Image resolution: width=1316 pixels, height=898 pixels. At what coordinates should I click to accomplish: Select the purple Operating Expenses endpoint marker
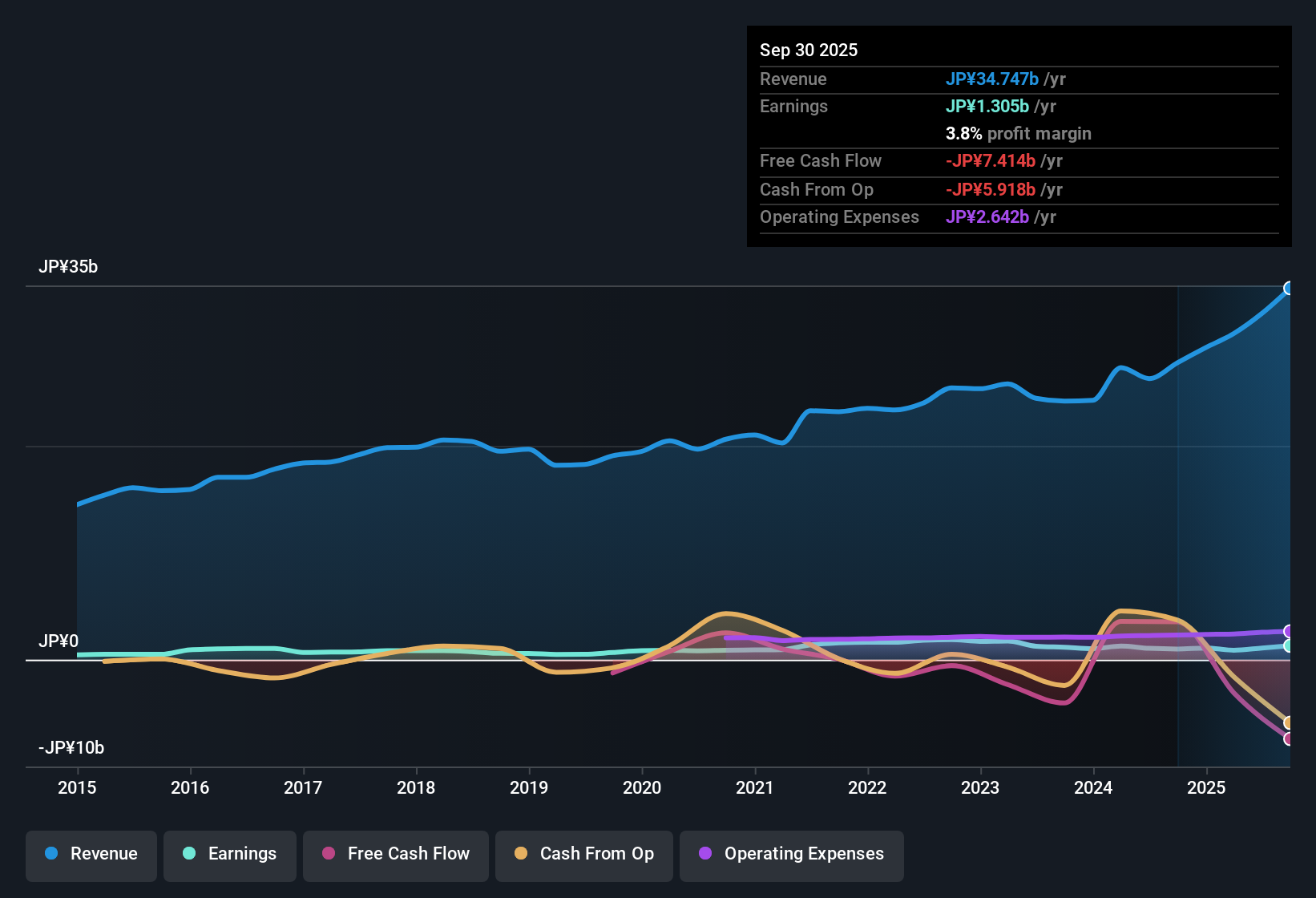click(1290, 630)
